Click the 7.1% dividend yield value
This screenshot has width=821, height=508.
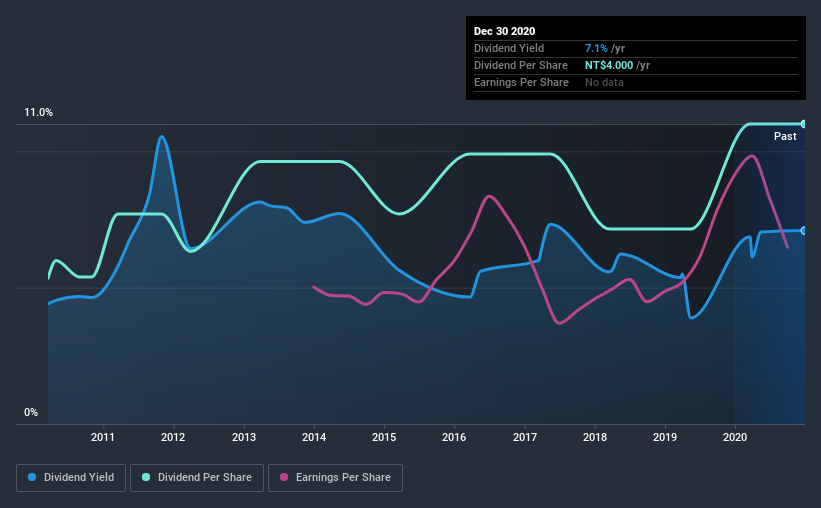pyautogui.click(x=596, y=49)
